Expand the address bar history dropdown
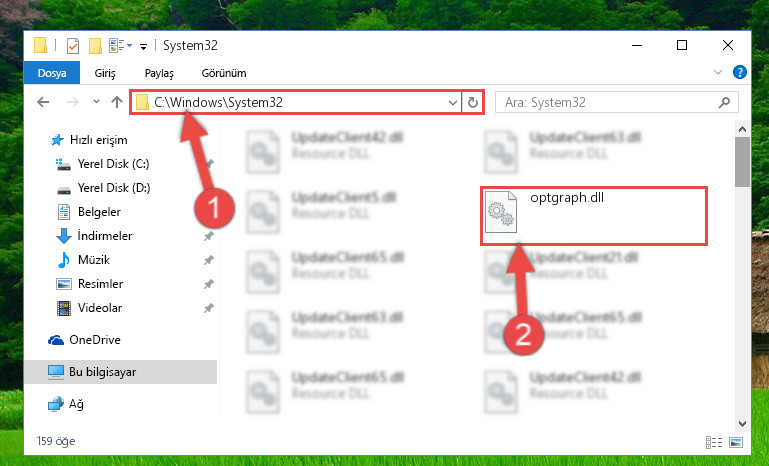The image size is (769, 466). tap(452, 103)
